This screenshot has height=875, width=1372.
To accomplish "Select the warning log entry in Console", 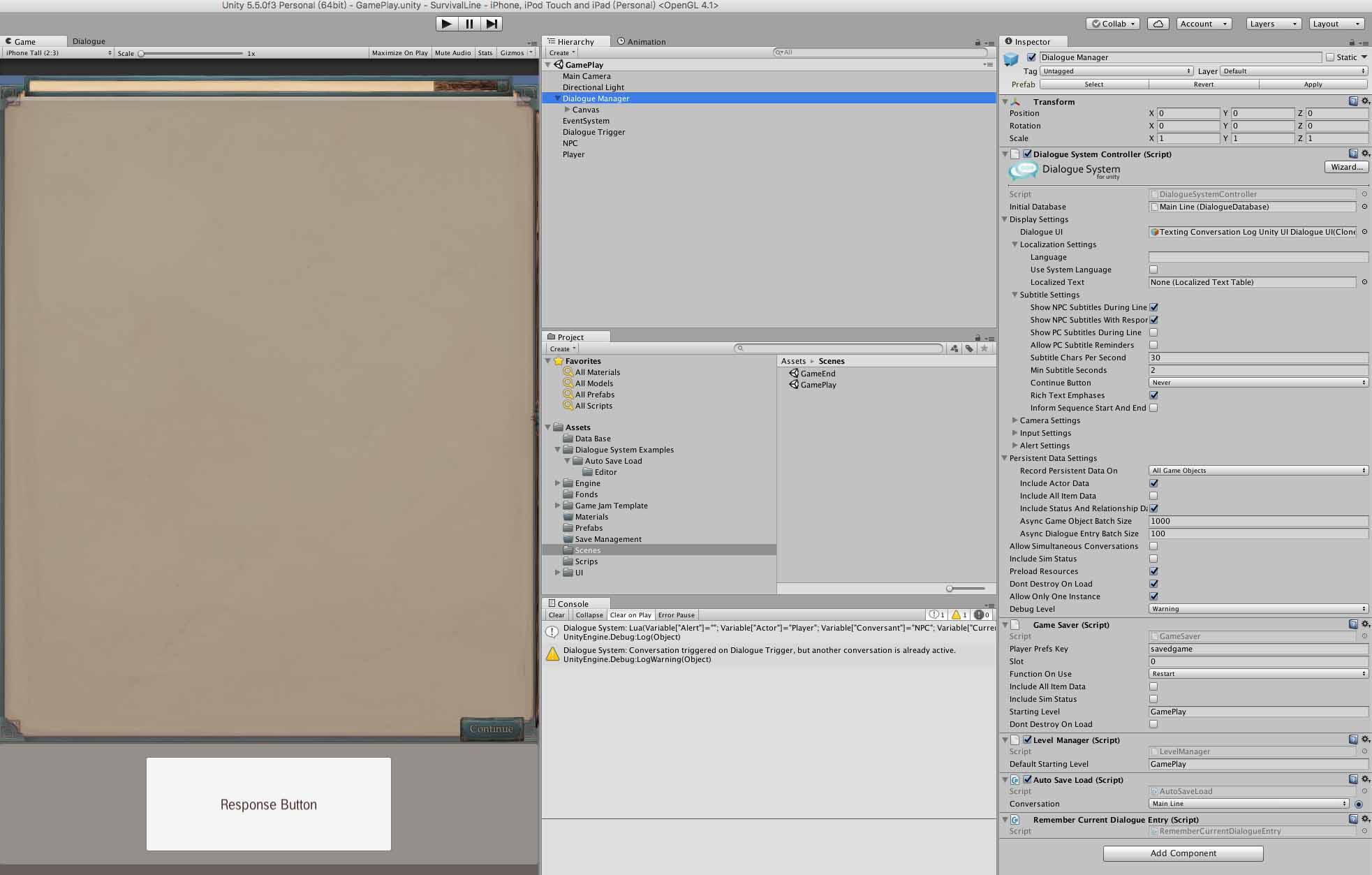I will tap(769, 655).
